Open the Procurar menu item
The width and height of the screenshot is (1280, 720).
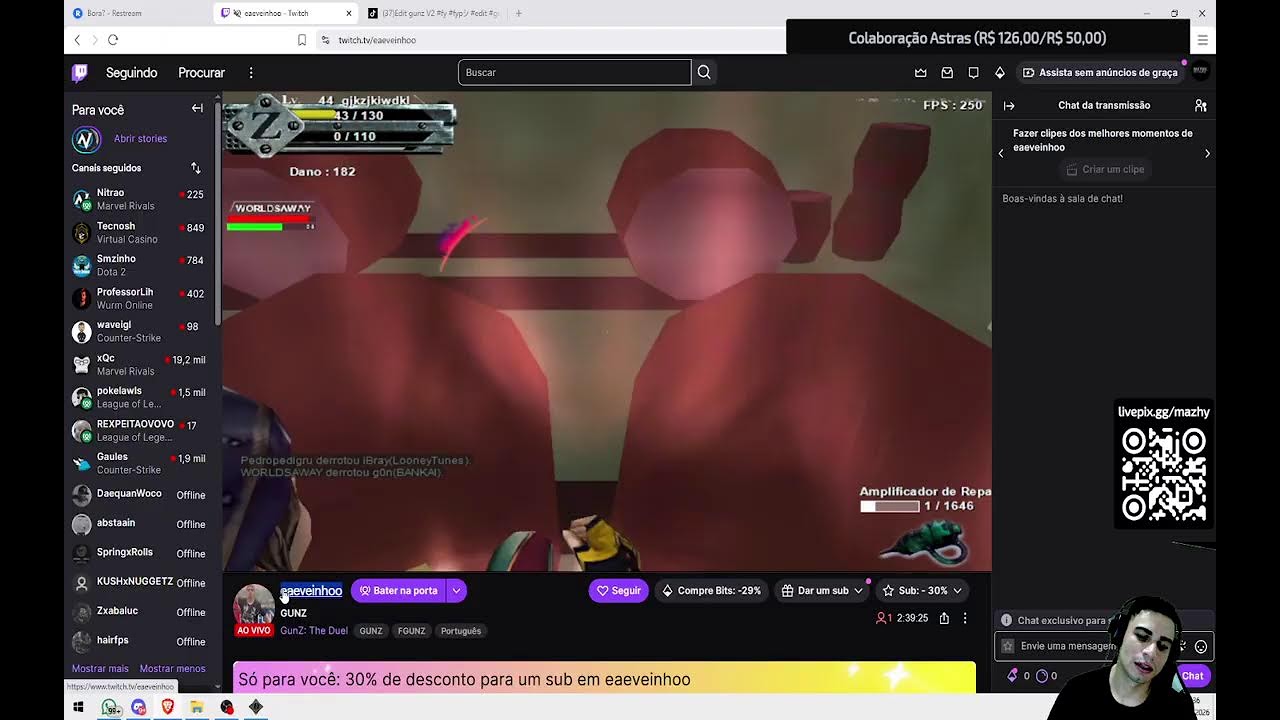[x=201, y=72]
